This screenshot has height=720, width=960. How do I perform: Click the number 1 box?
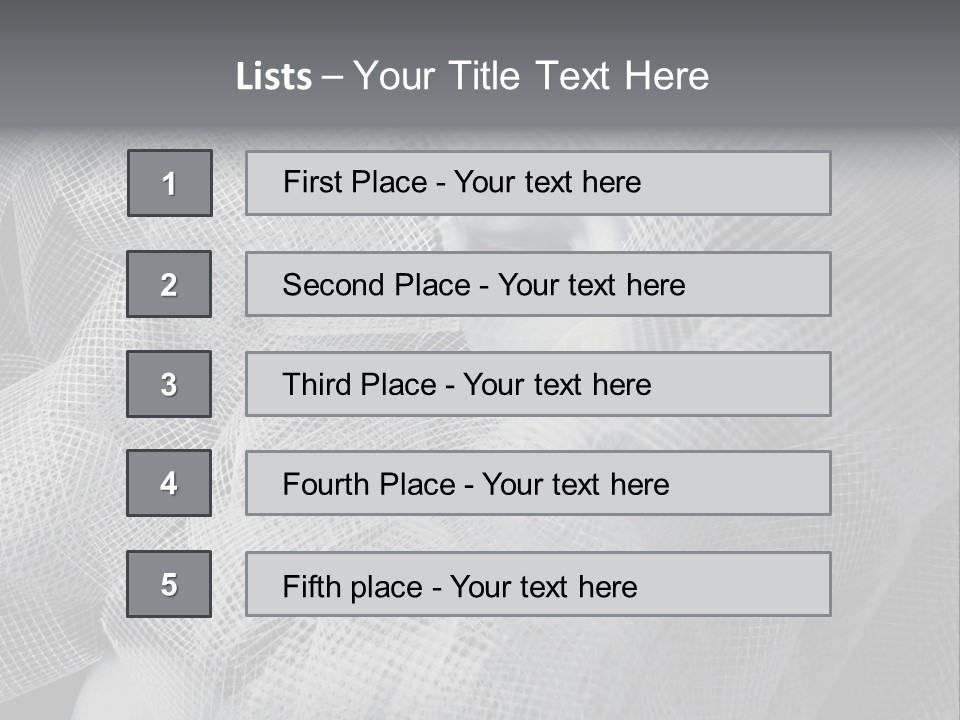click(x=170, y=183)
